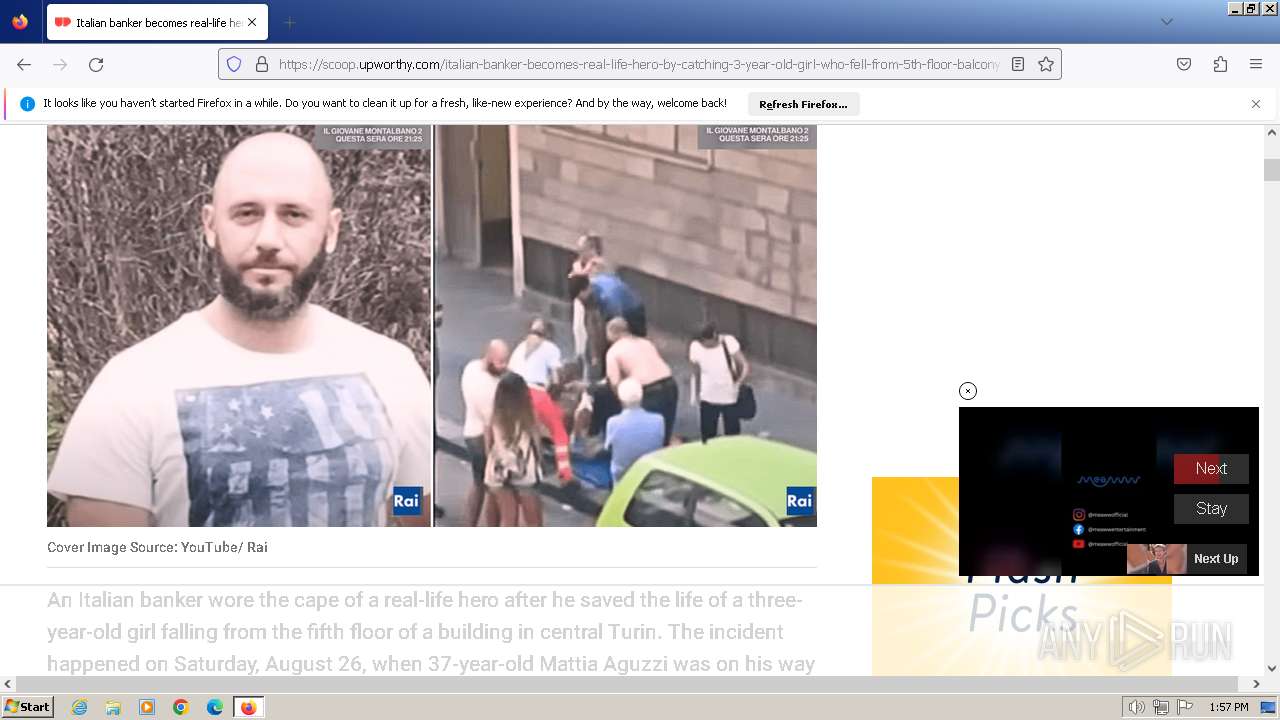Click the vertical scrollbar down arrow
The image size is (1280, 720).
pos(1272,668)
